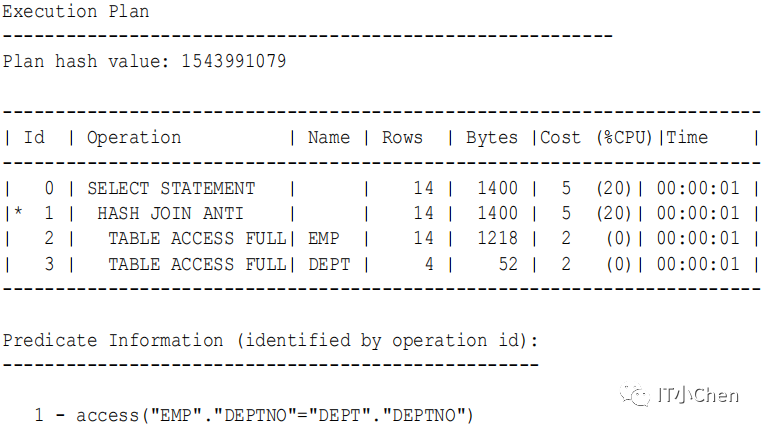This screenshot has height=428, width=764.
Task: Click the 52 bytes value for DEPT
Action: [x=508, y=264]
